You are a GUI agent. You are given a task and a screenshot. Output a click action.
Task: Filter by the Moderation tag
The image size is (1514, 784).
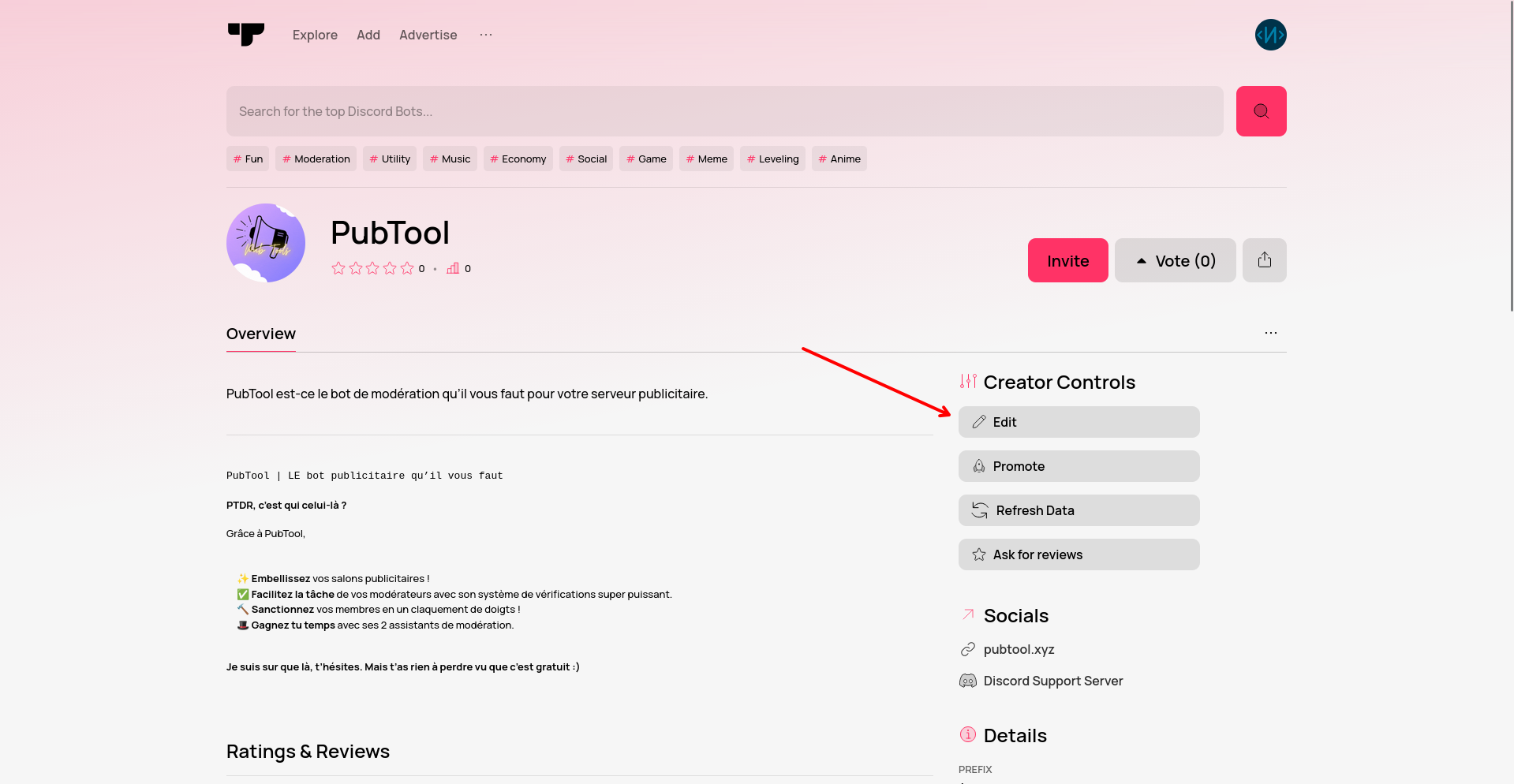pyautogui.click(x=316, y=159)
